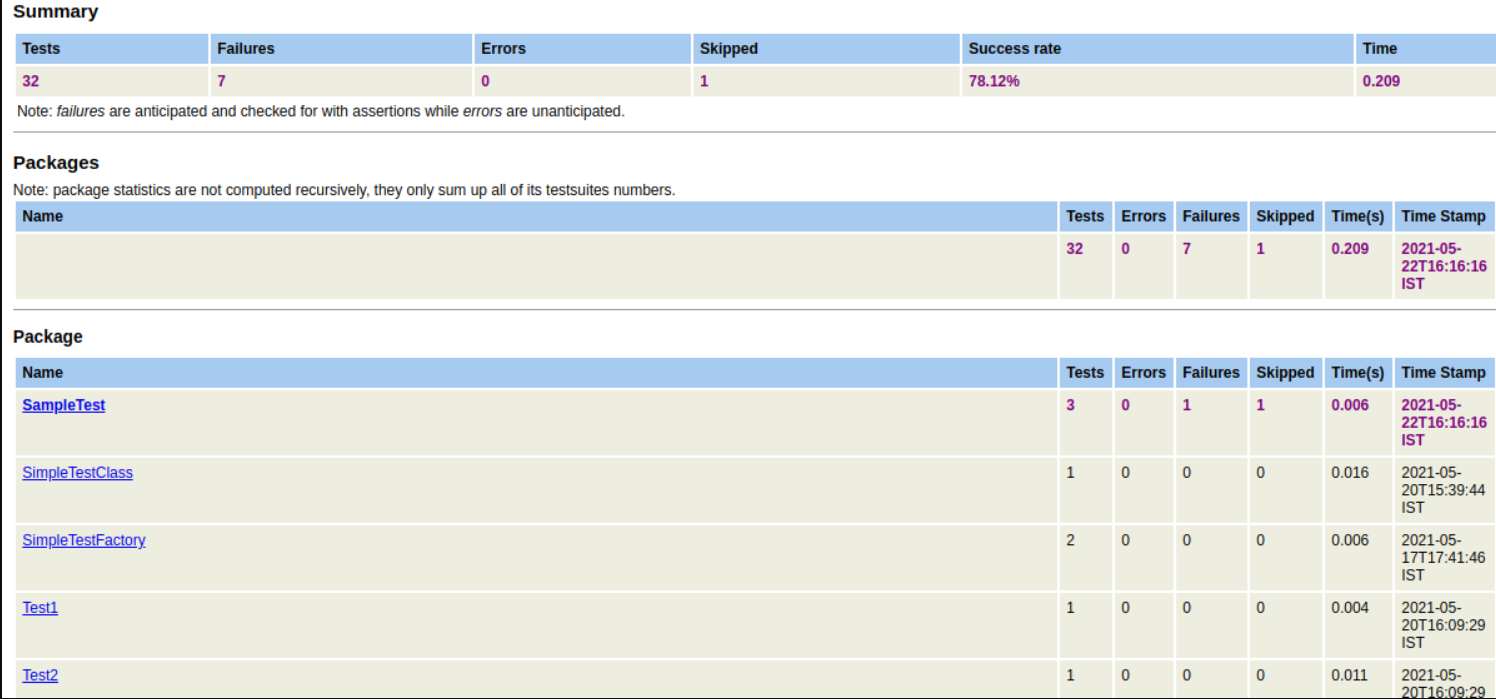
Task: Click the Package table Errors header
Action: pyautogui.click(x=1143, y=372)
